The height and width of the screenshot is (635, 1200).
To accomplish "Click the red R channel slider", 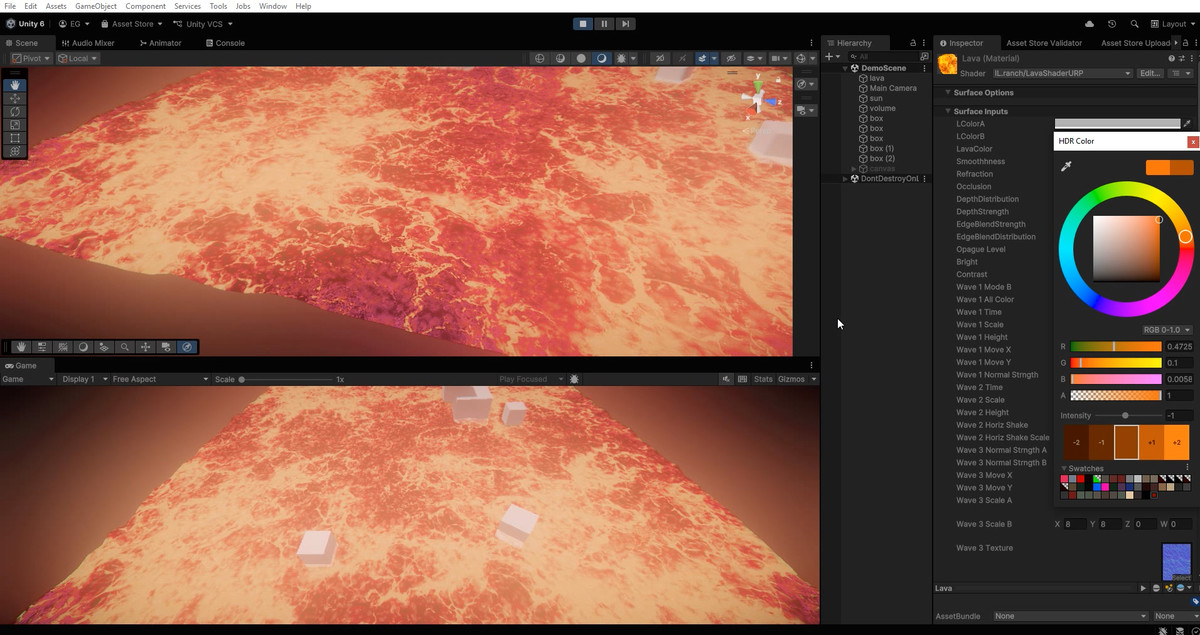I will [x=1116, y=346].
